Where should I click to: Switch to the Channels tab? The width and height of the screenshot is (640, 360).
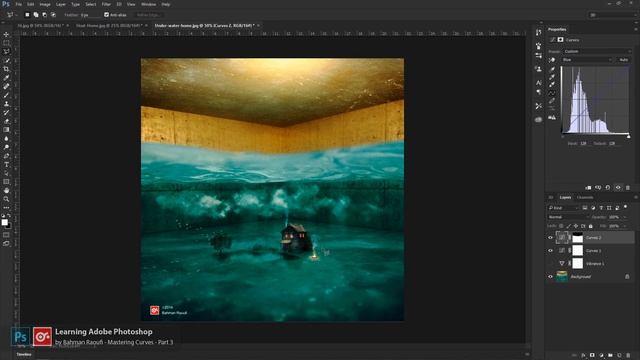click(x=585, y=198)
